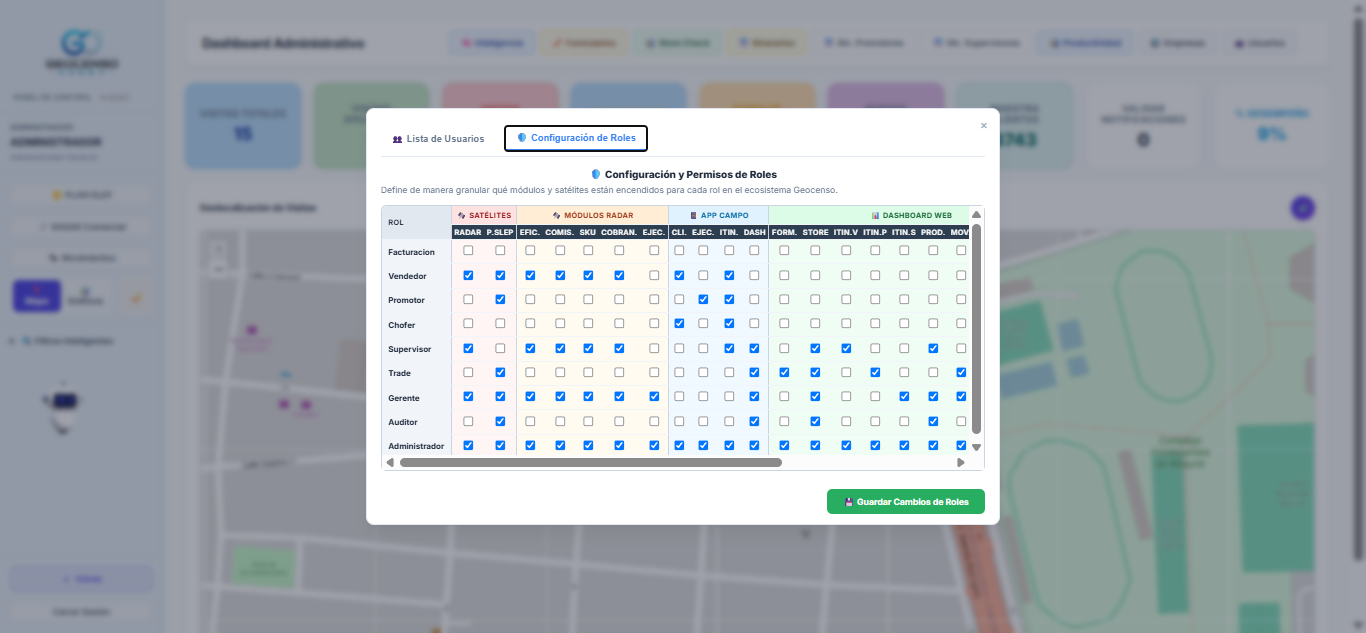Enable RADAR checkbox for Facturacion role
Screen dimensions: 1366x633
468,251
